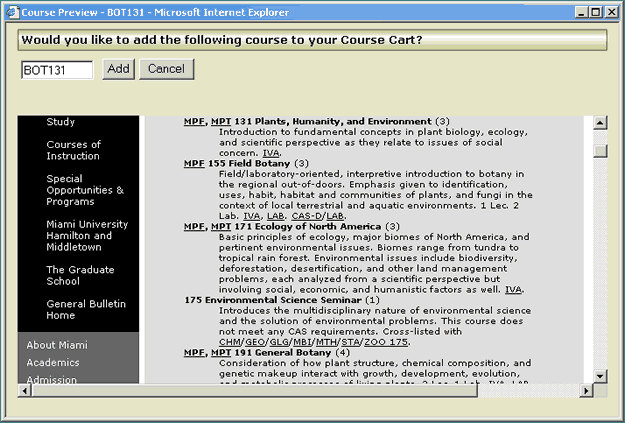The height and width of the screenshot is (423, 625).
Task: Go to General Bulletin Home
Action: tap(86, 309)
